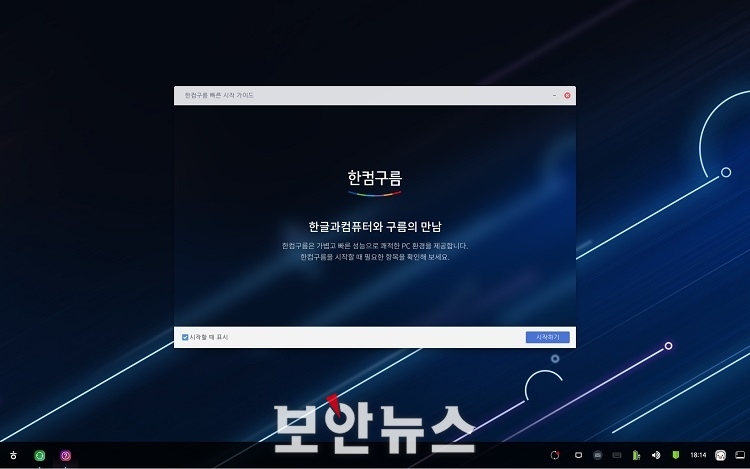Minimize the quick start guide window
This screenshot has height=469, width=750.
pyautogui.click(x=554, y=96)
